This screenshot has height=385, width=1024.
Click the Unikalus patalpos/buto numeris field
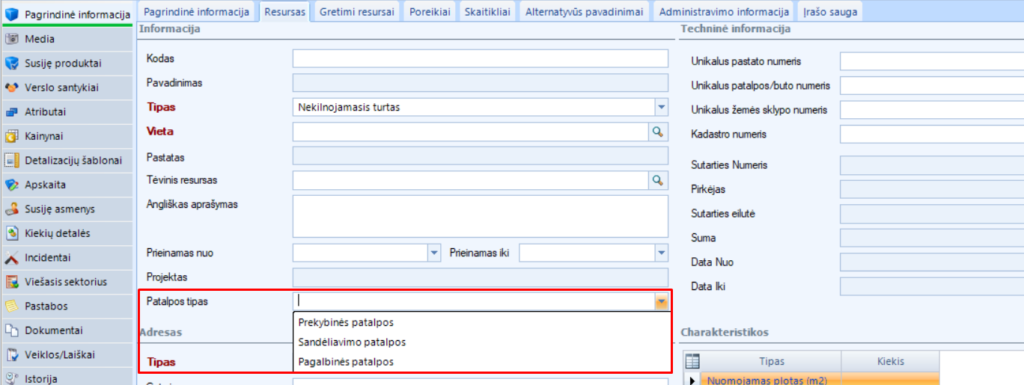click(932, 85)
